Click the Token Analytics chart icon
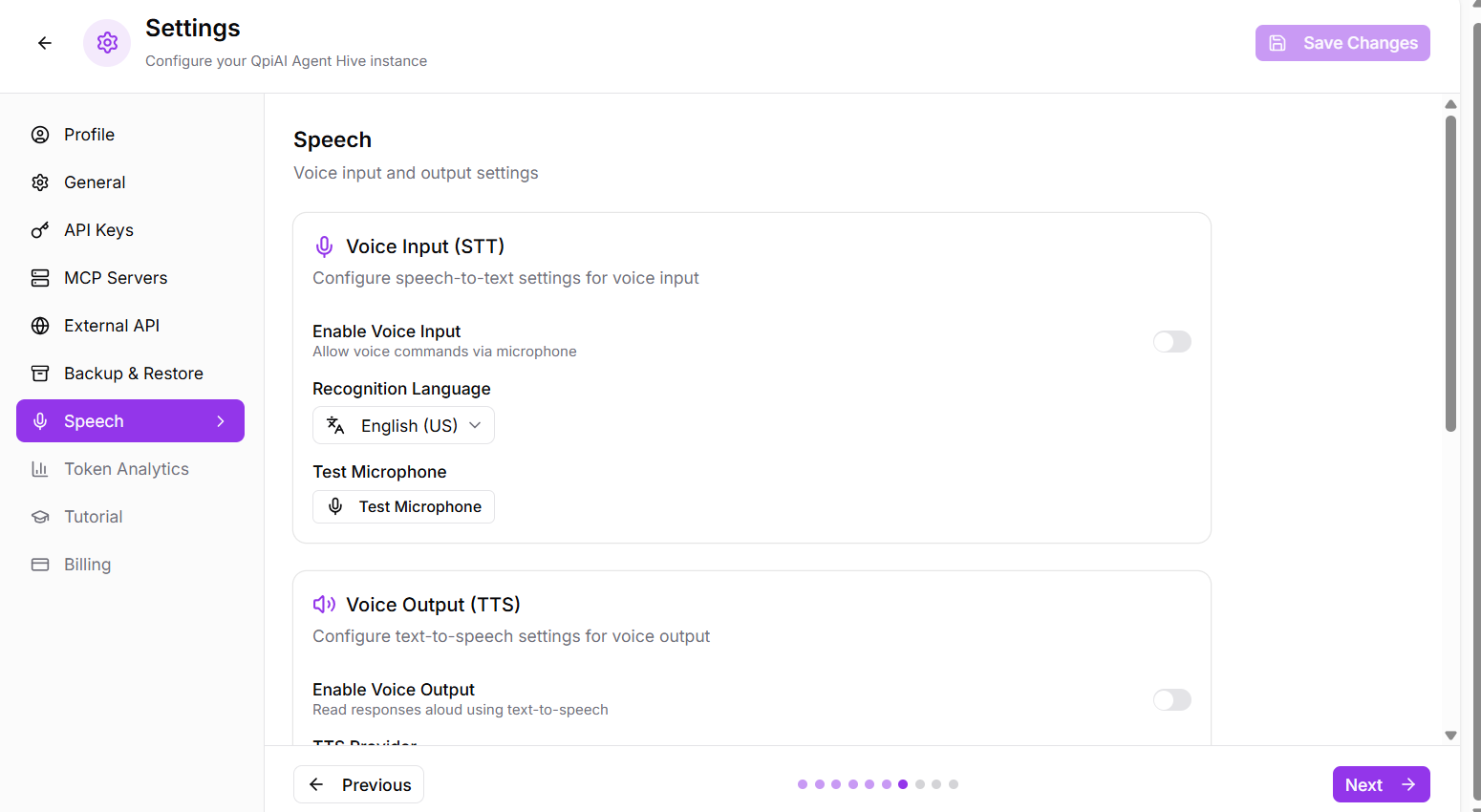This screenshot has height=812, width=1481. pyautogui.click(x=40, y=469)
